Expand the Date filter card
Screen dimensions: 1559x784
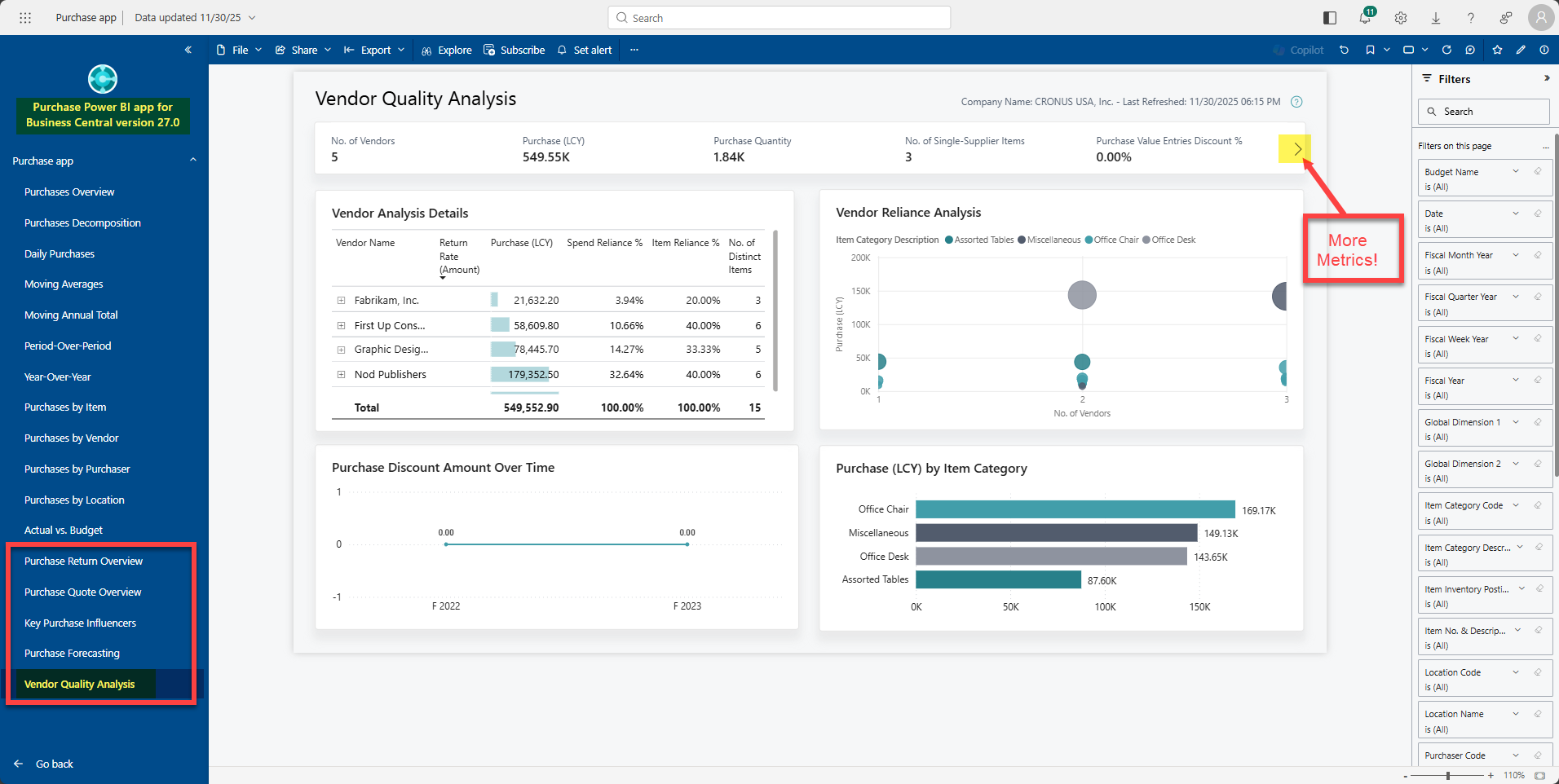1516,214
